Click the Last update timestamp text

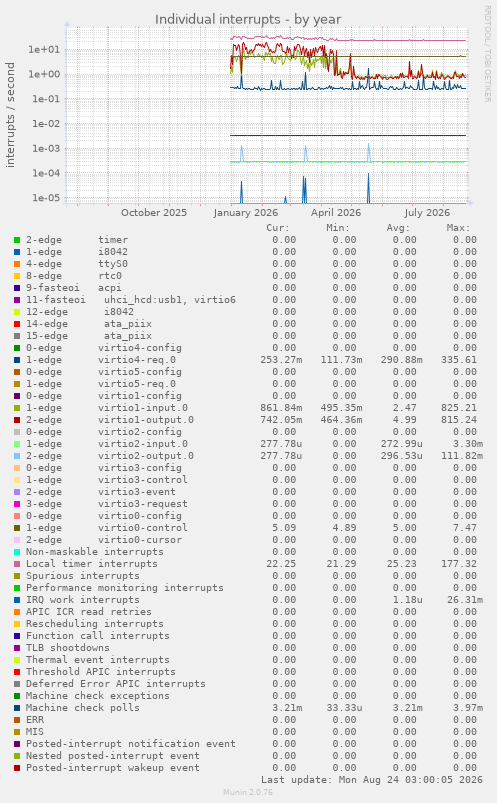pyautogui.click(x=372, y=780)
